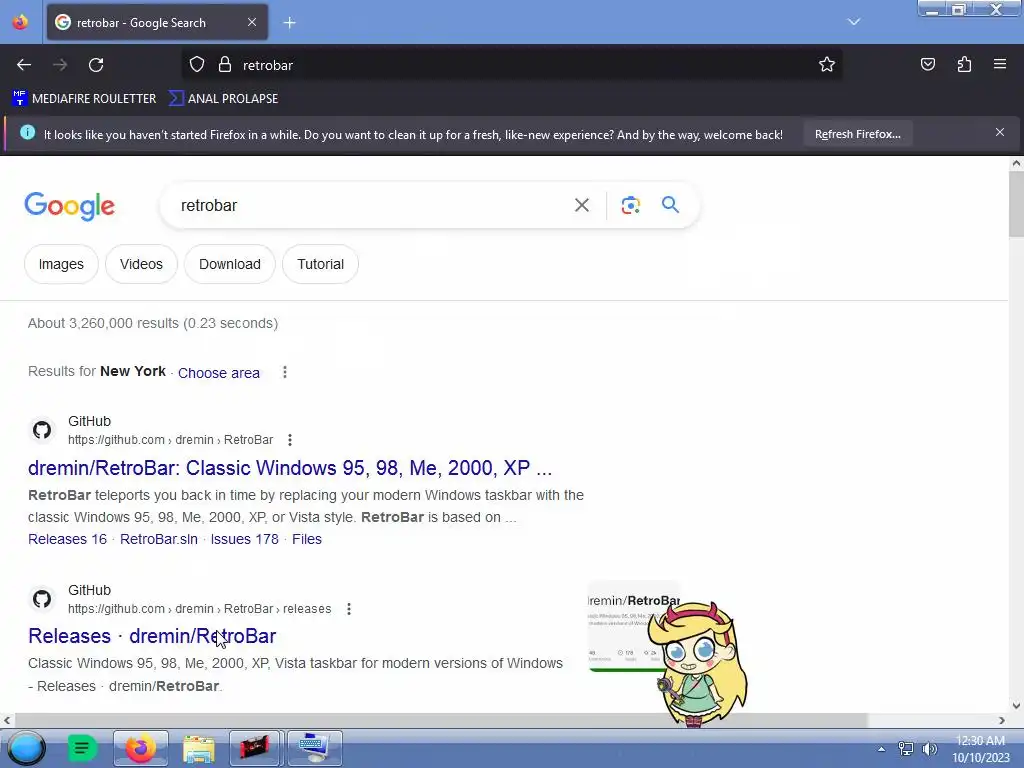Open the Issues 178 sitelink
The width and height of the screenshot is (1024, 768).
coord(244,539)
